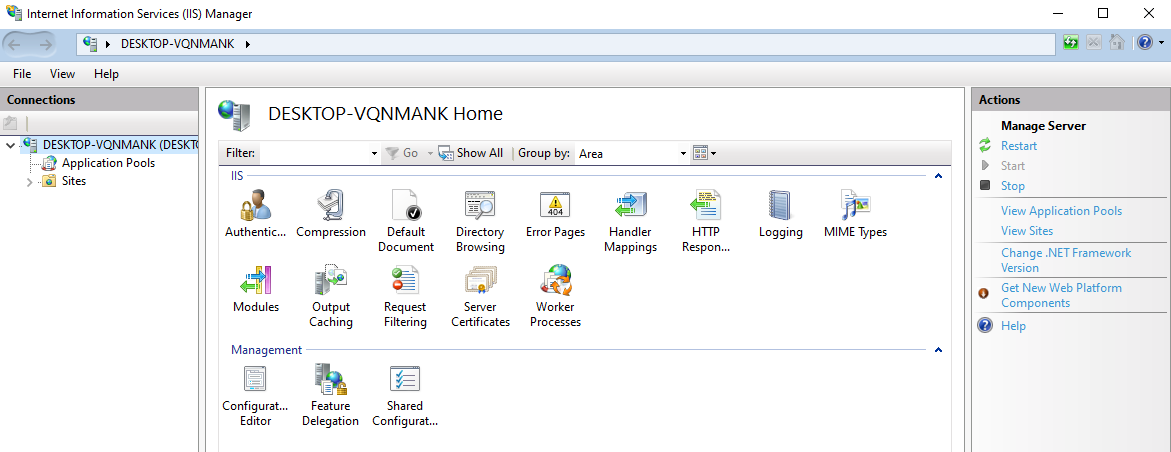Image resolution: width=1171 pixels, height=452 pixels.
Task: Open the Compression feature
Action: click(x=331, y=213)
